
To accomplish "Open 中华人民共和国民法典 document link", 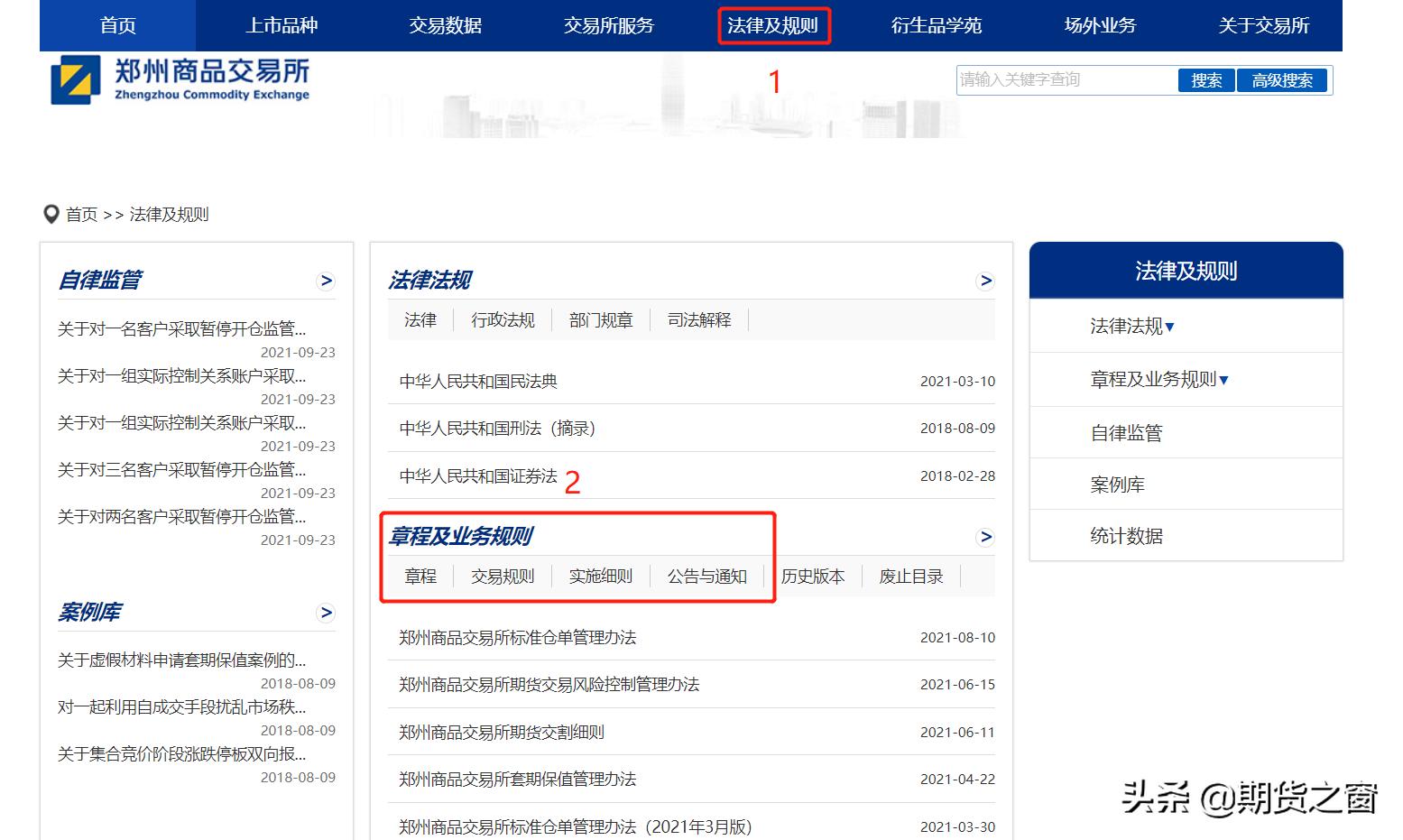I will pyautogui.click(x=479, y=381).
